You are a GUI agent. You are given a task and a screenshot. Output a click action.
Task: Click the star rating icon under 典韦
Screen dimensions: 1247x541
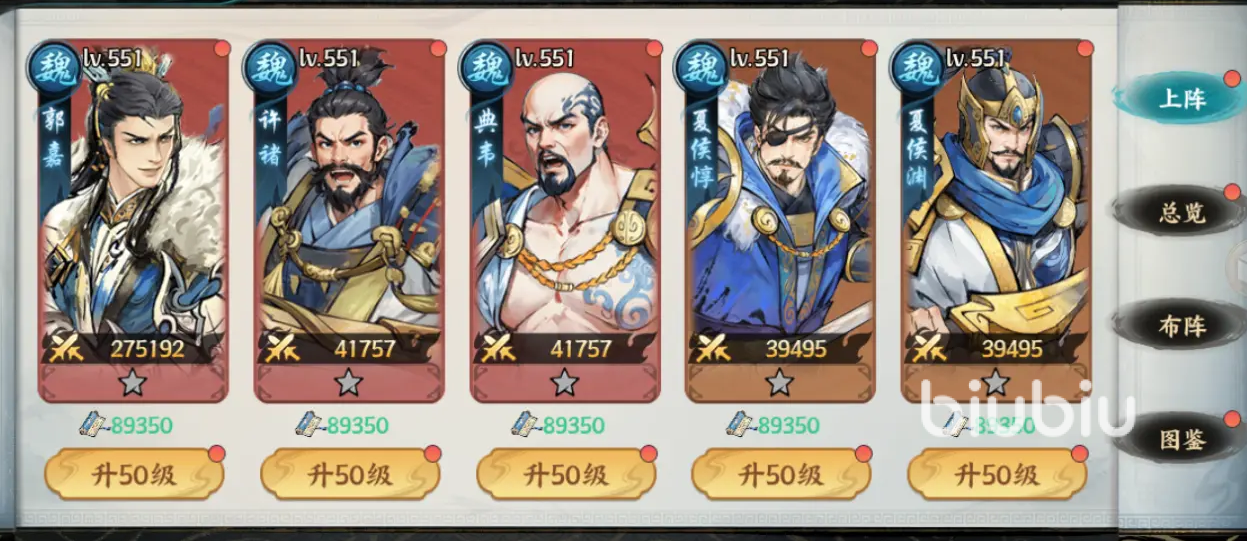[x=564, y=381]
